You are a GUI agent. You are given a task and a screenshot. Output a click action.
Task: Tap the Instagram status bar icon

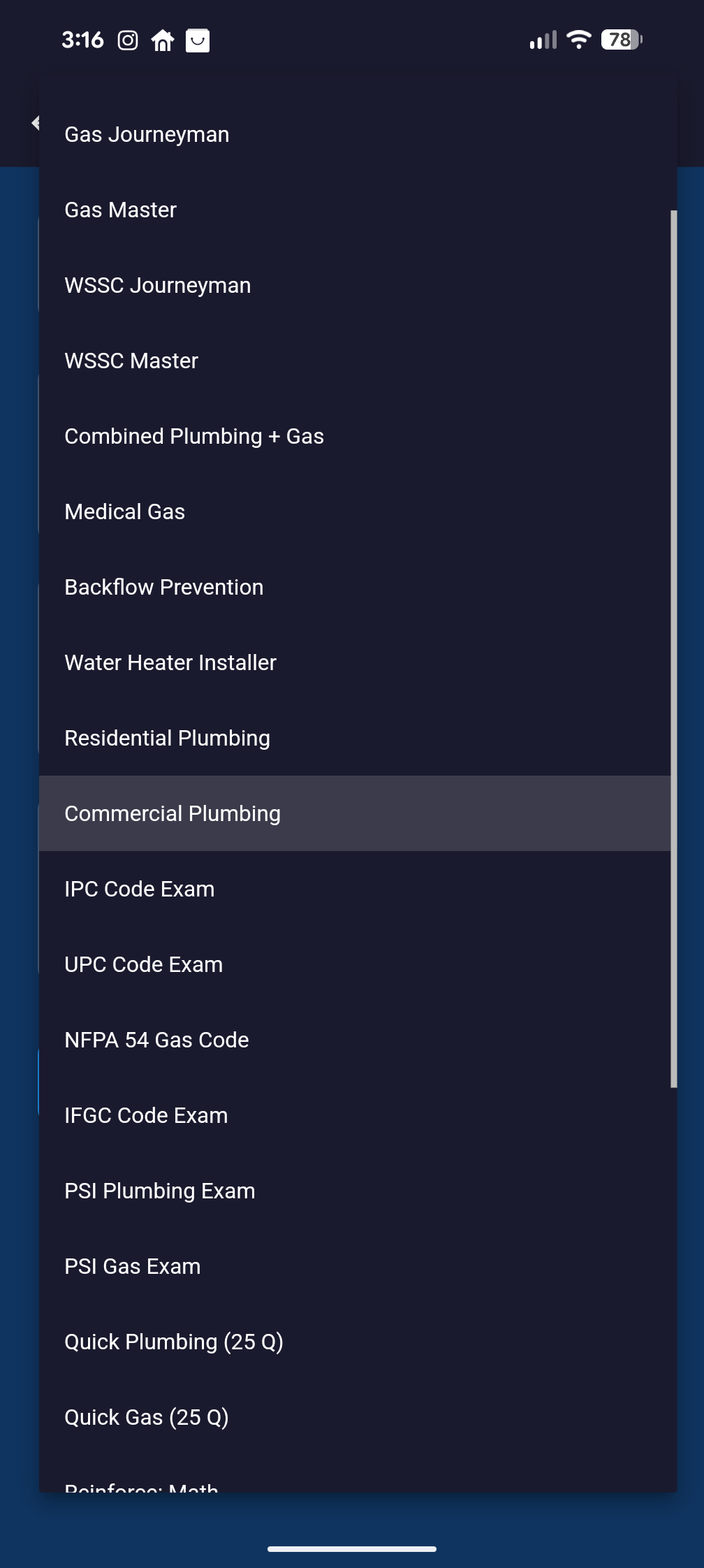pyautogui.click(x=128, y=41)
